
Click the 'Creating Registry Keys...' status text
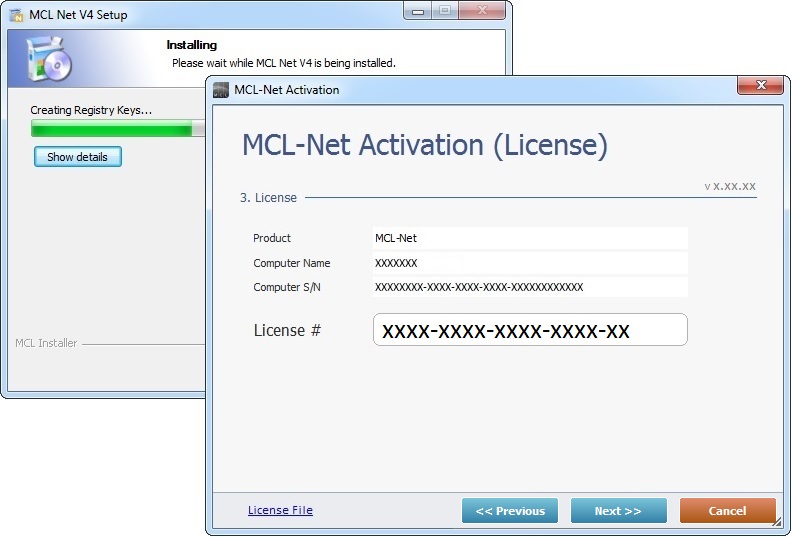91,110
